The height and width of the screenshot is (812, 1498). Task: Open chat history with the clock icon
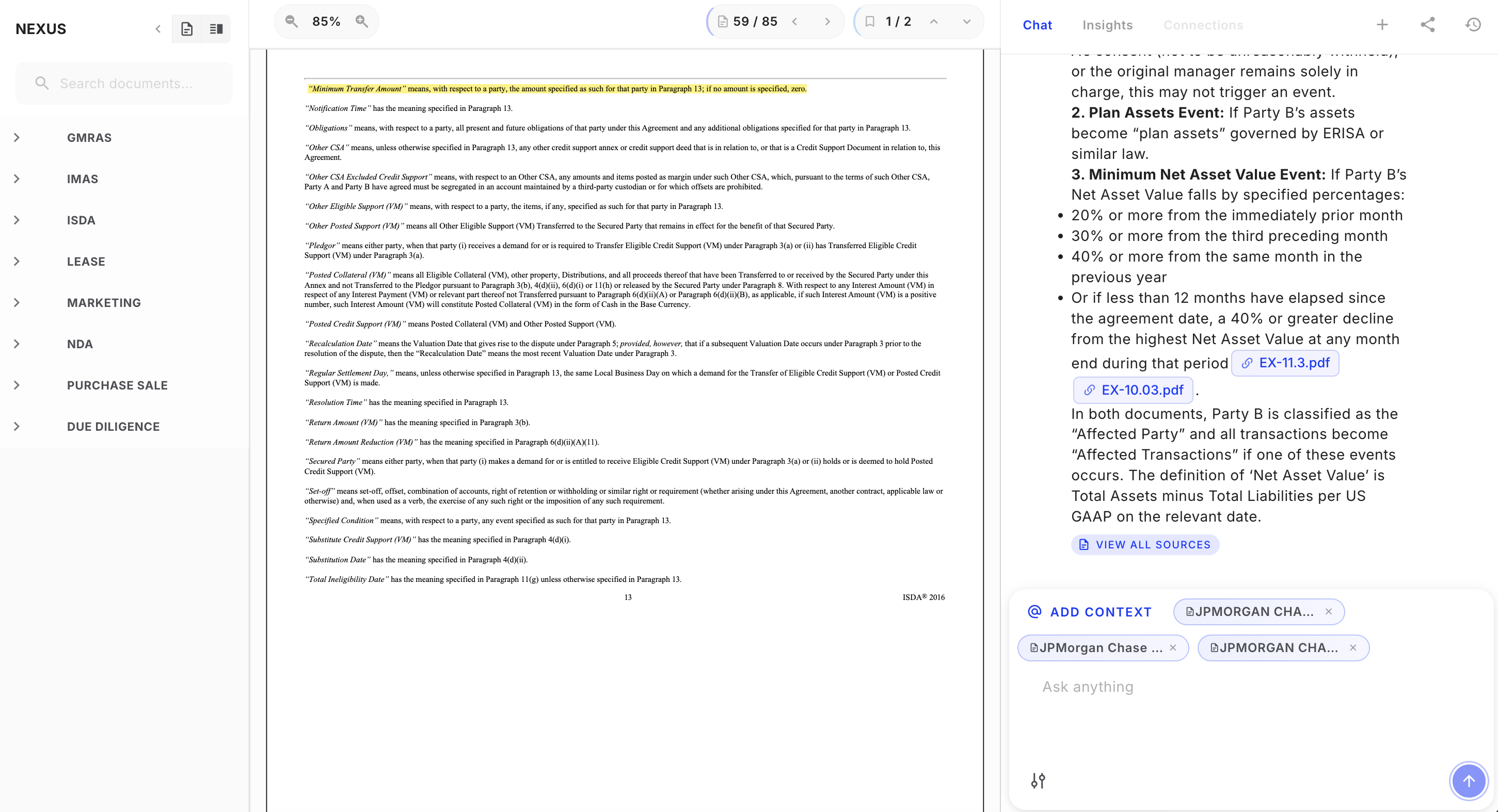tap(1473, 24)
